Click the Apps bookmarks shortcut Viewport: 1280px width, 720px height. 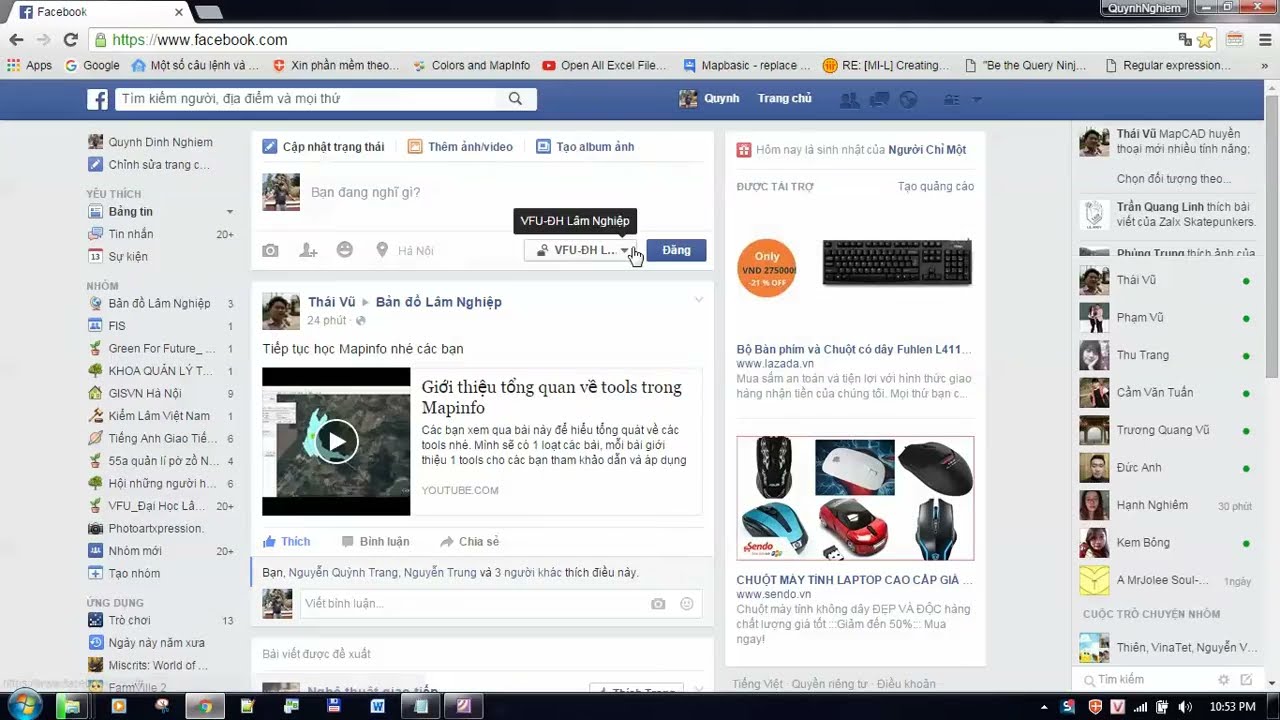[29, 65]
